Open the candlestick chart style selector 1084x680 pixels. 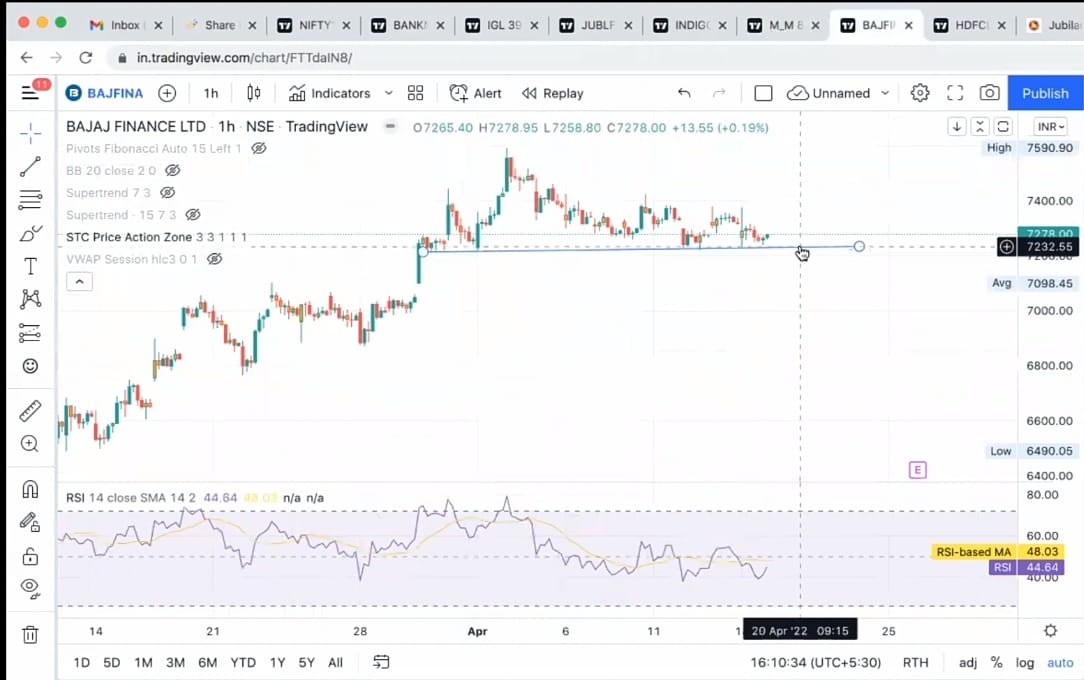254,93
